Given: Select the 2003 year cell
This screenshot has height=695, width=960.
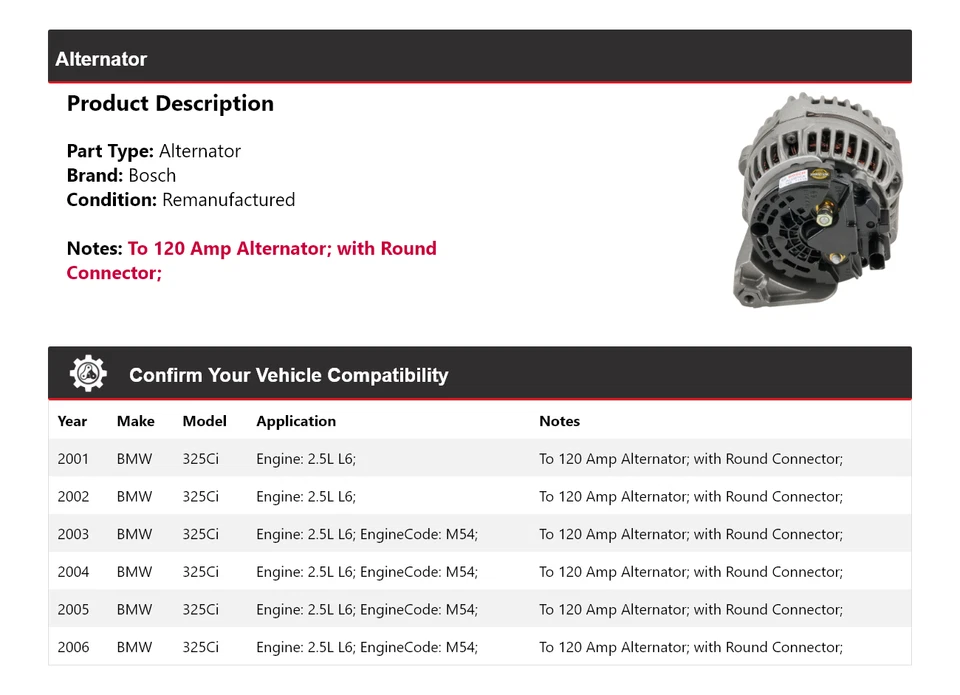Looking at the screenshot, I should click(73, 534).
